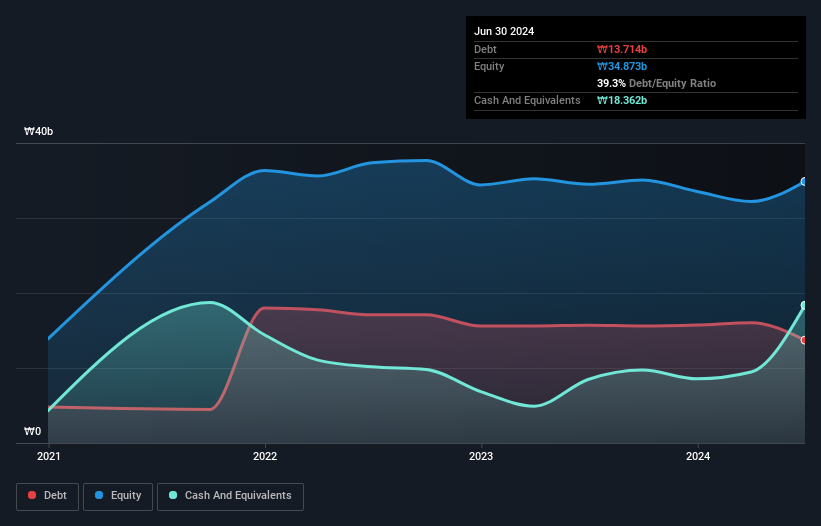Click the Debt label in tooltip
Viewport: 821px width, 526px height.
pos(485,49)
